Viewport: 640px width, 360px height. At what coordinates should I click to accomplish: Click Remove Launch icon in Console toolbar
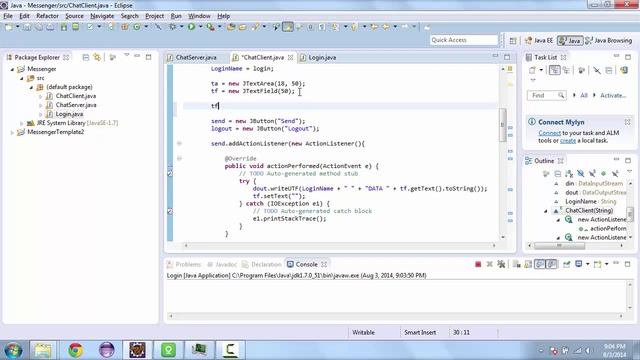tap(489, 264)
